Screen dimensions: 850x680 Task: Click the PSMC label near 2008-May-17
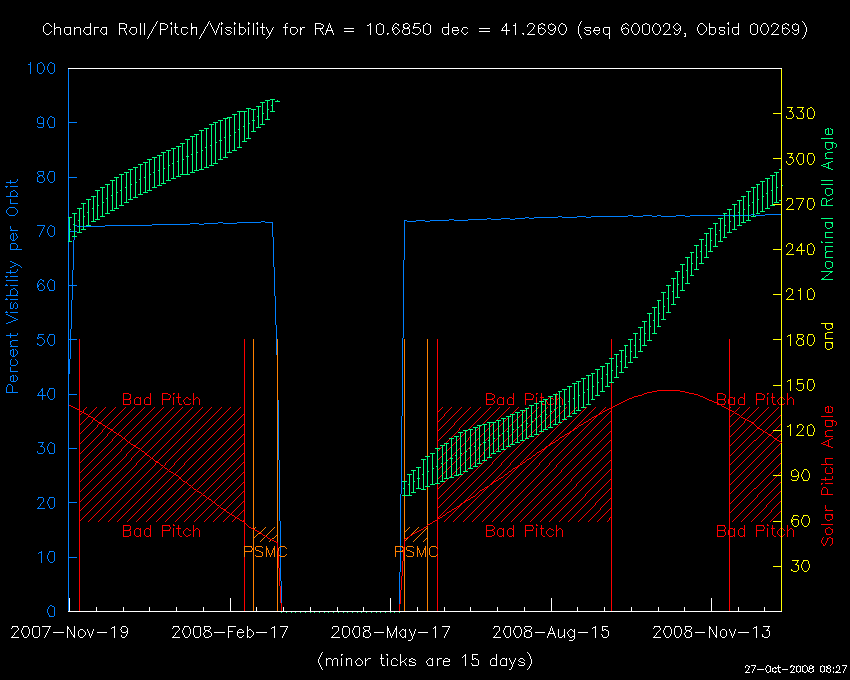[415, 551]
